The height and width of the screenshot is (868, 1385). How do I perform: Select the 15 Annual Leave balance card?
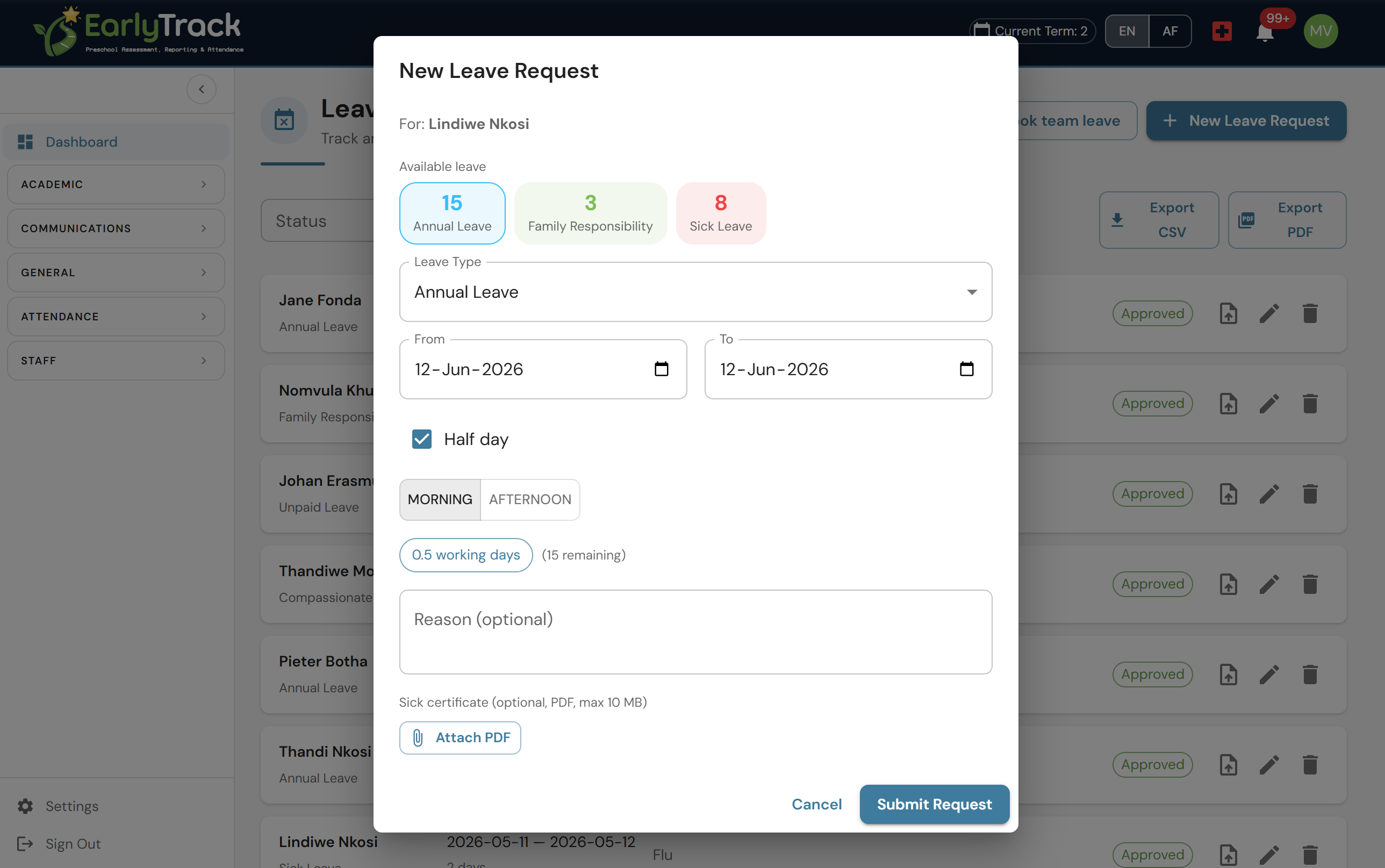(x=453, y=213)
